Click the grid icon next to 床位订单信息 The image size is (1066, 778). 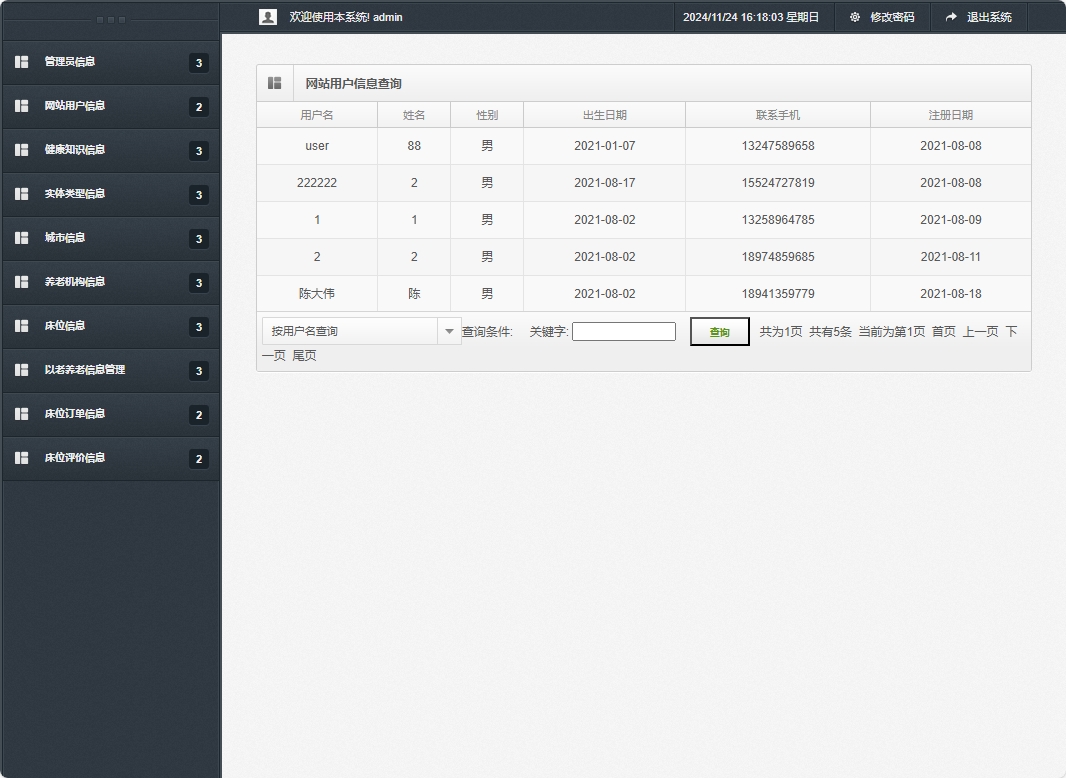tap(22, 414)
